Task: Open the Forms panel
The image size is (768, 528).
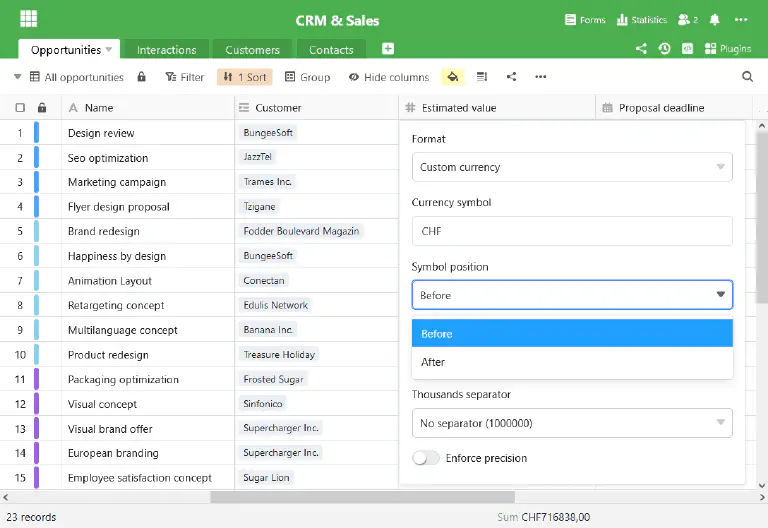Action: 585,20
